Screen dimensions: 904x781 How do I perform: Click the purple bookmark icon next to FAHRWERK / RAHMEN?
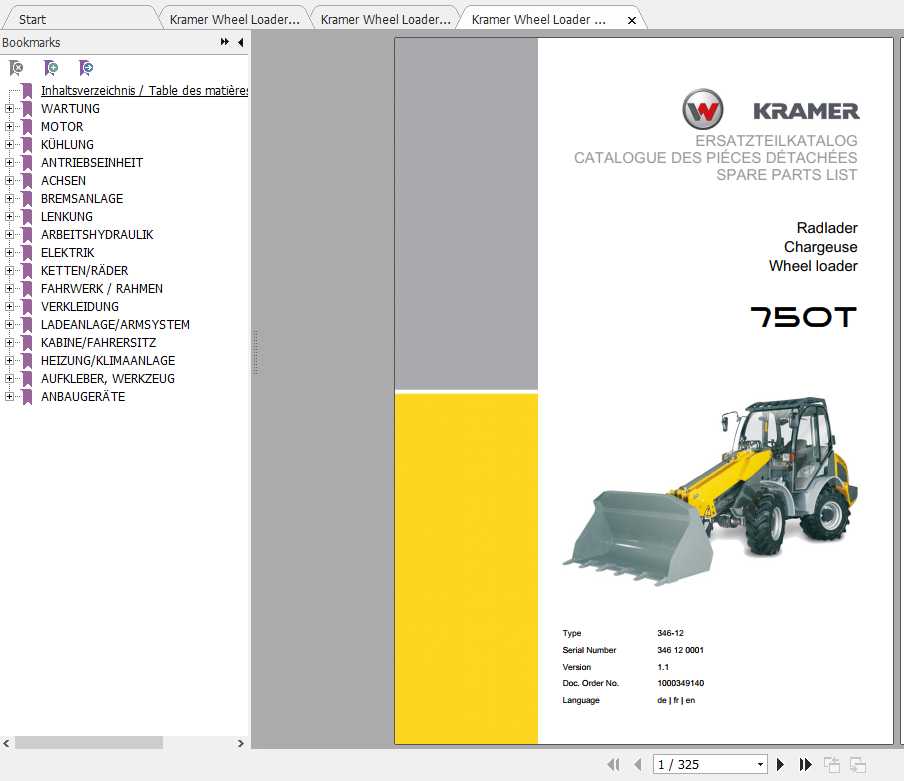(x=27, y=288)
